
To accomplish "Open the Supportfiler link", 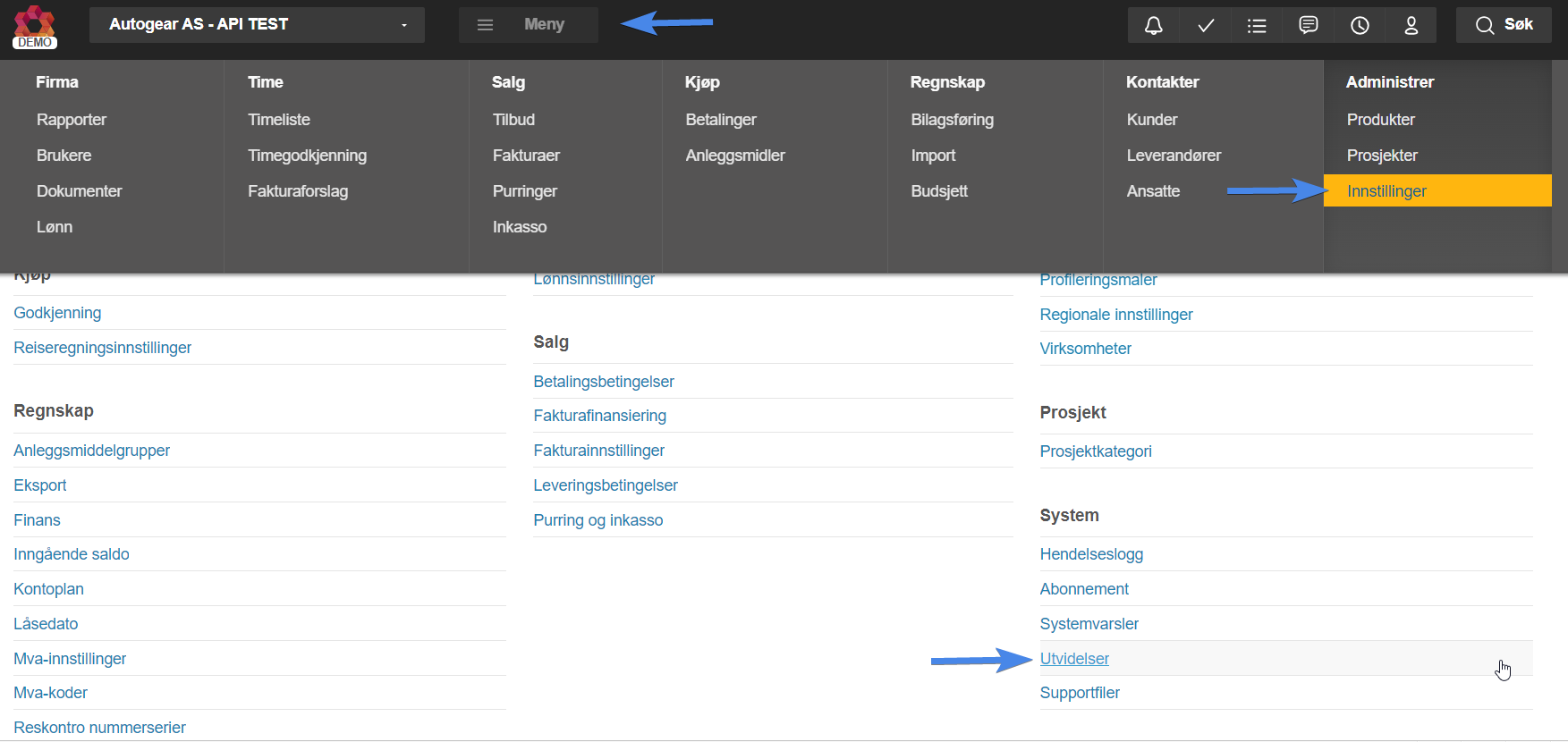I will click(x=1080, y=693).
